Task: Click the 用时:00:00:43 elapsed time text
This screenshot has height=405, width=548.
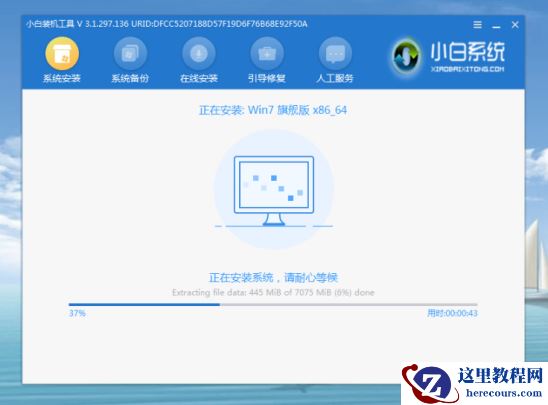Action: pyautogui.click(x=452, y=313)
